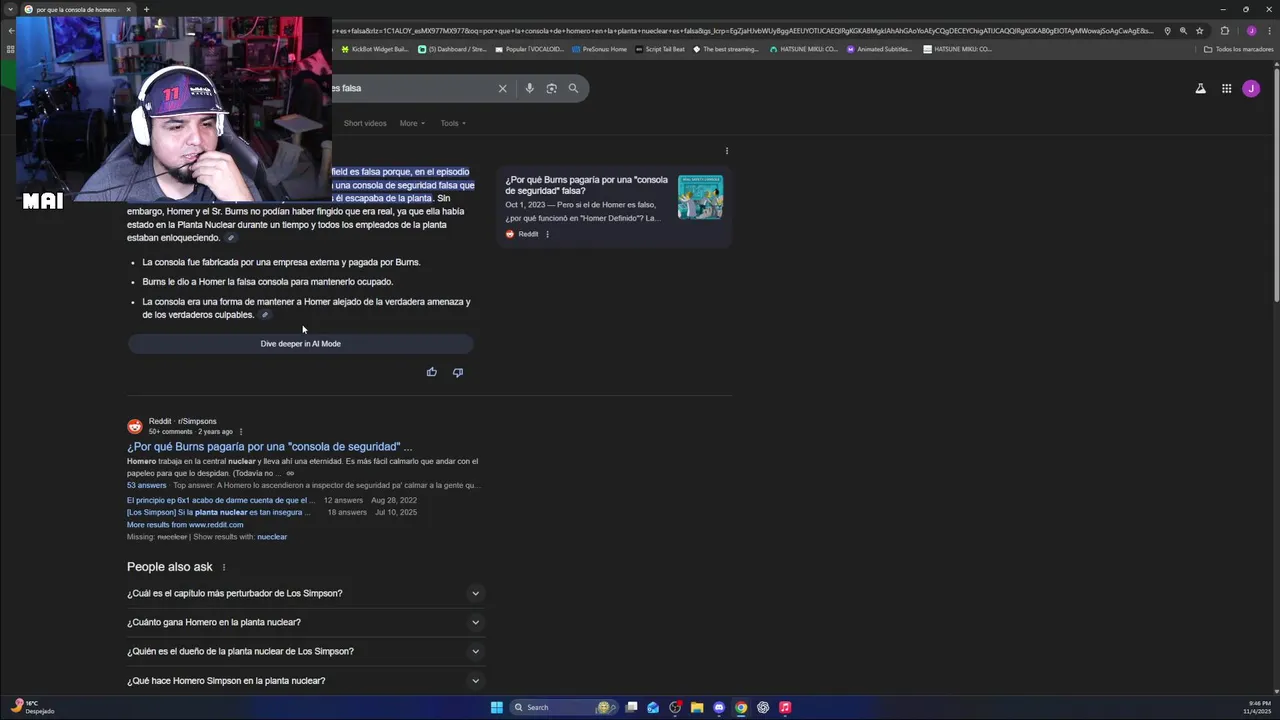Open ChatGPT app from the taskbar
Screen dimensions: 1280x720
tap(763, 707)
